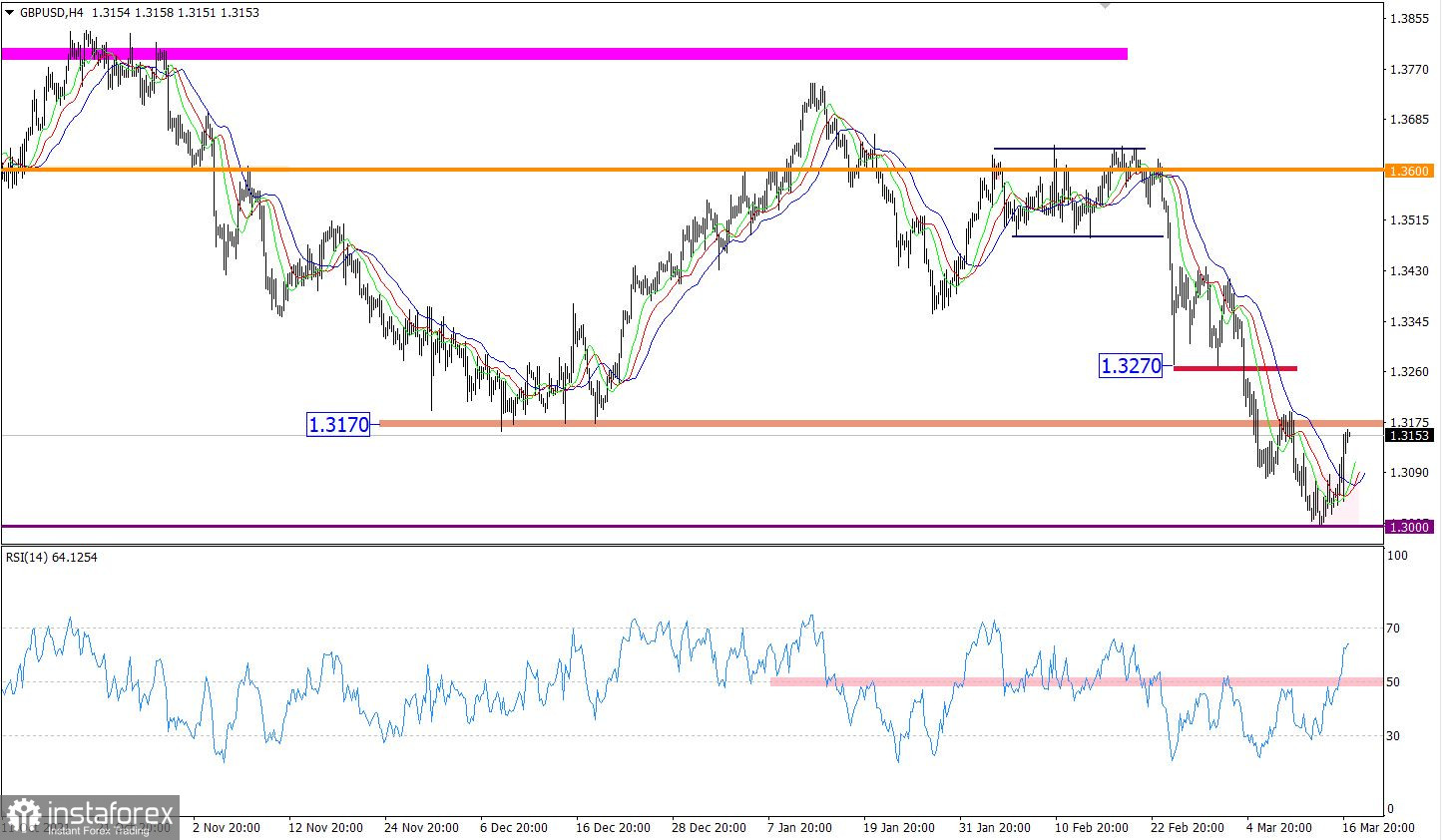The height and width of the screenshot is (840, 1442).
Task: Open the GBPUSD,H4 chart dropdown triangle
Action: 10,13
